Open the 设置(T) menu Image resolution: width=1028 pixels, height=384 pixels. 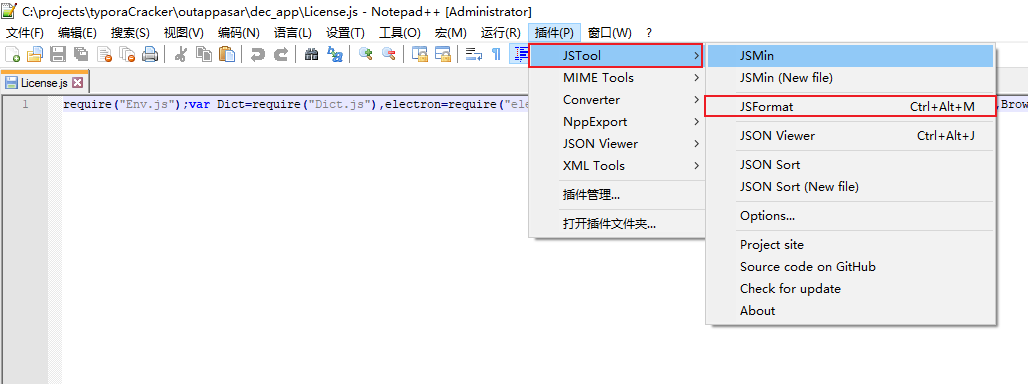346,33
